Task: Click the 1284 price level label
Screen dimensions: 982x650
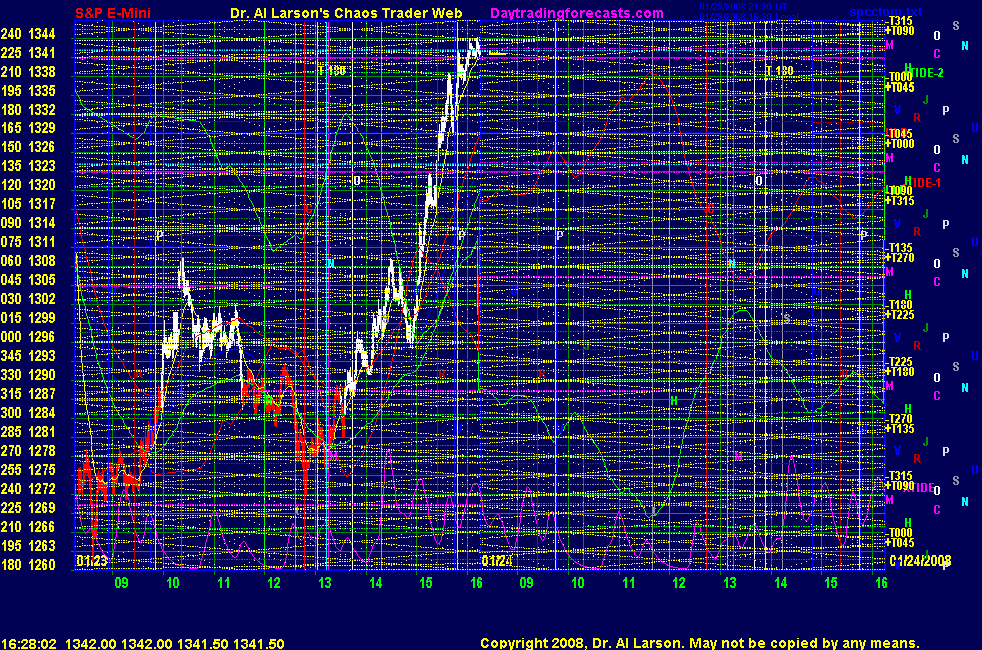Action: pos(41,413)
